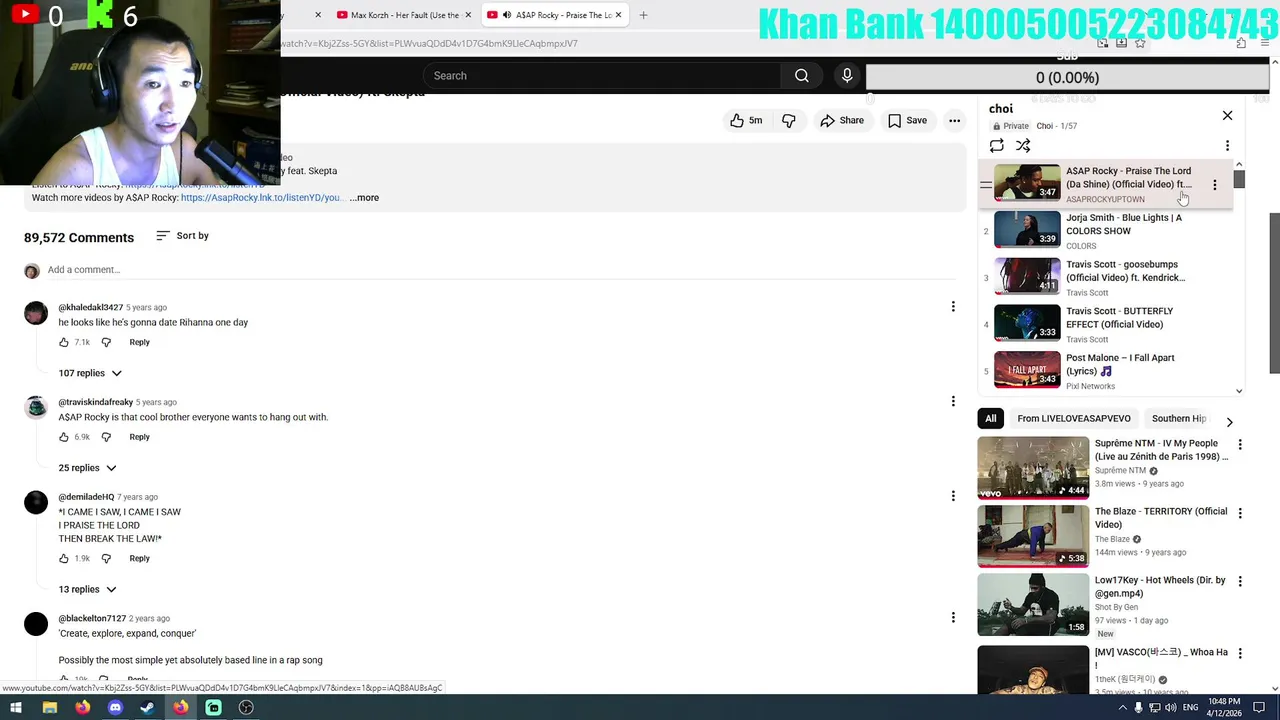Select the All filter chip
The image size is (1280, 720).
990,419
